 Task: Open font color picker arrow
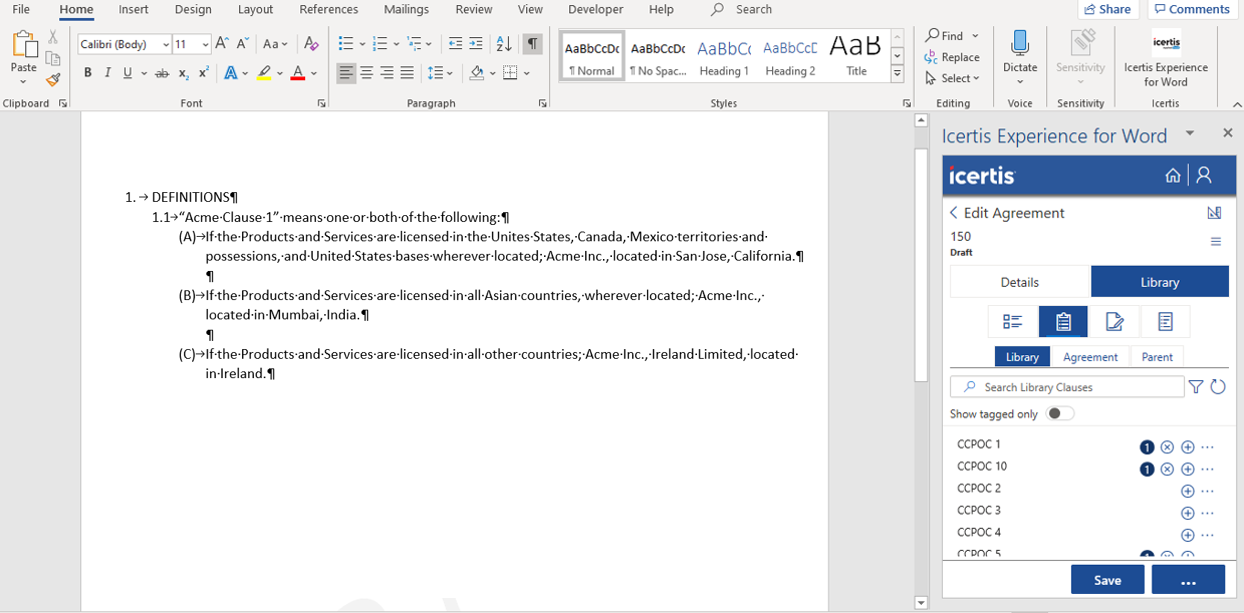tap(314, 73)
